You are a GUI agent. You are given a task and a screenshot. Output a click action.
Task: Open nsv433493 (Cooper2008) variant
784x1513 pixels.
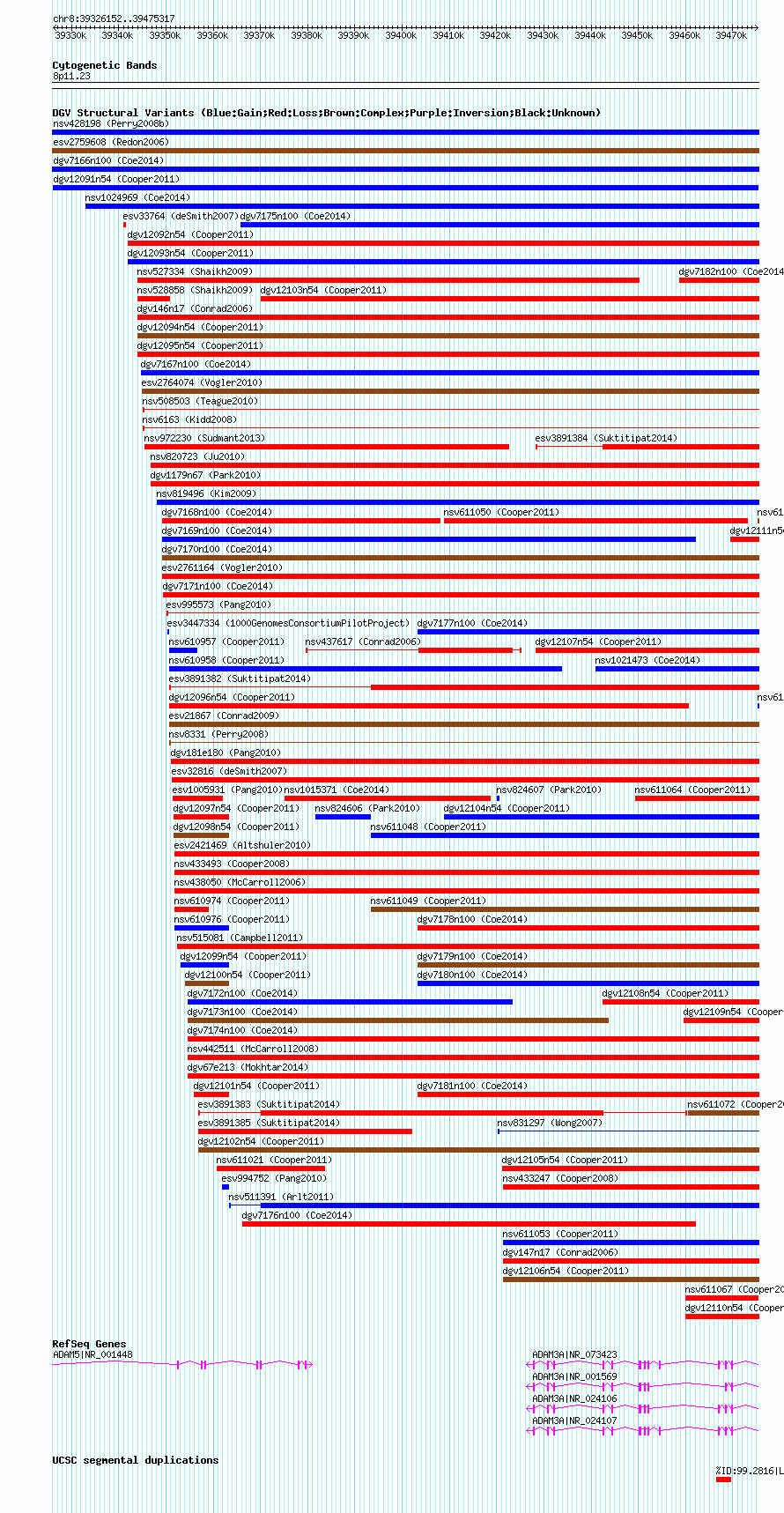pos(232,864)
